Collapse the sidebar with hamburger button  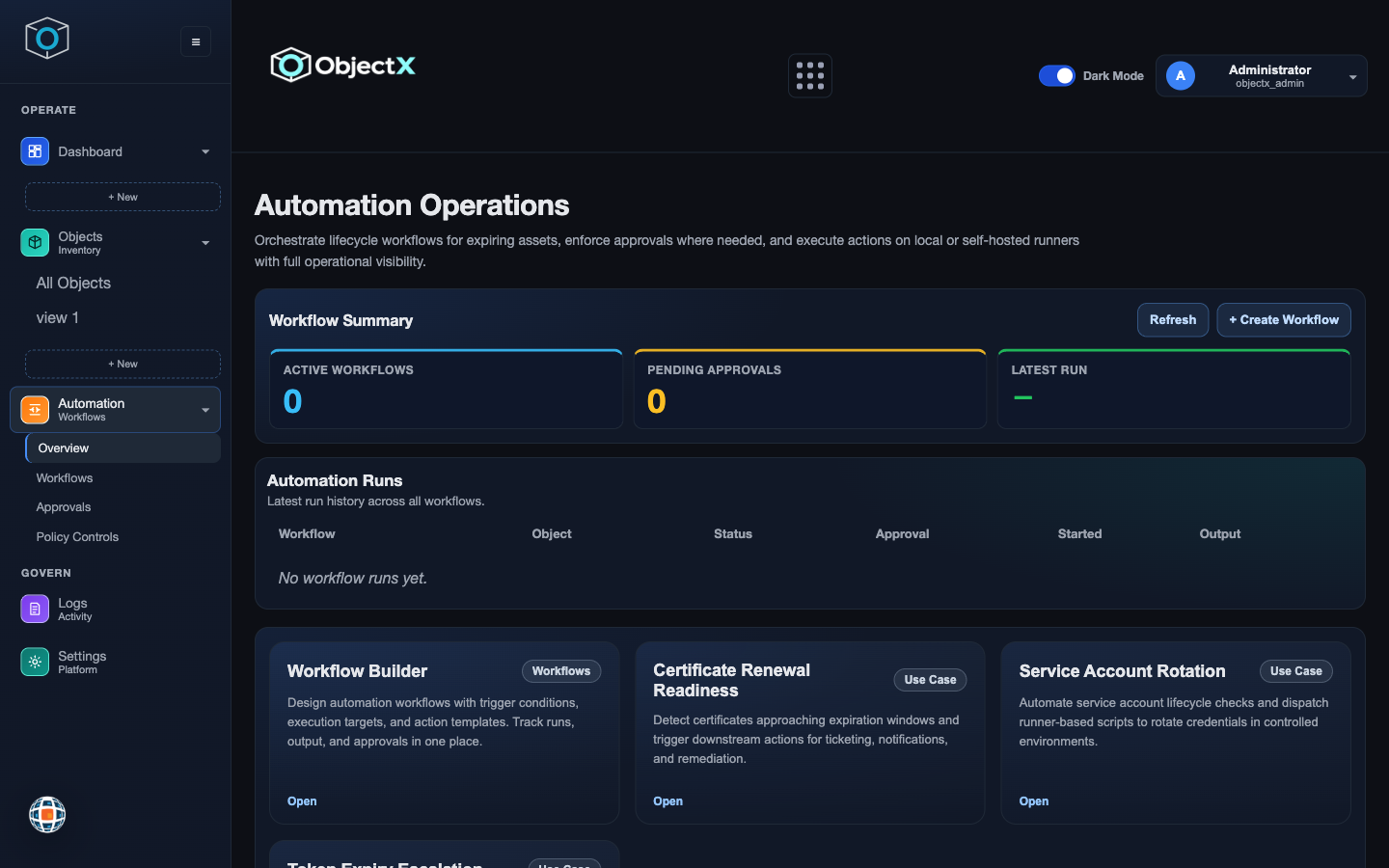click(x=196, y=41)
